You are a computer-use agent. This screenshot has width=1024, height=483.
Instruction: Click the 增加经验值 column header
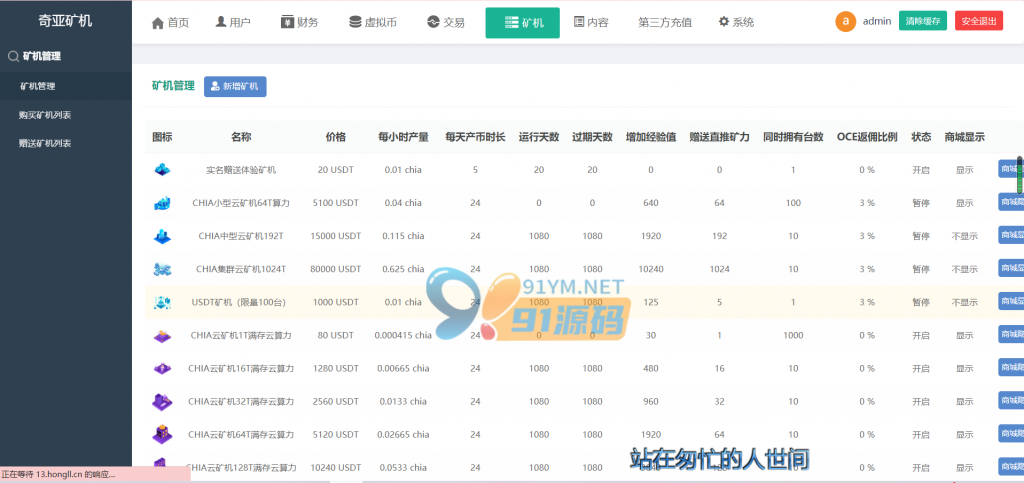pyautogui.click(x=650, y=138)
